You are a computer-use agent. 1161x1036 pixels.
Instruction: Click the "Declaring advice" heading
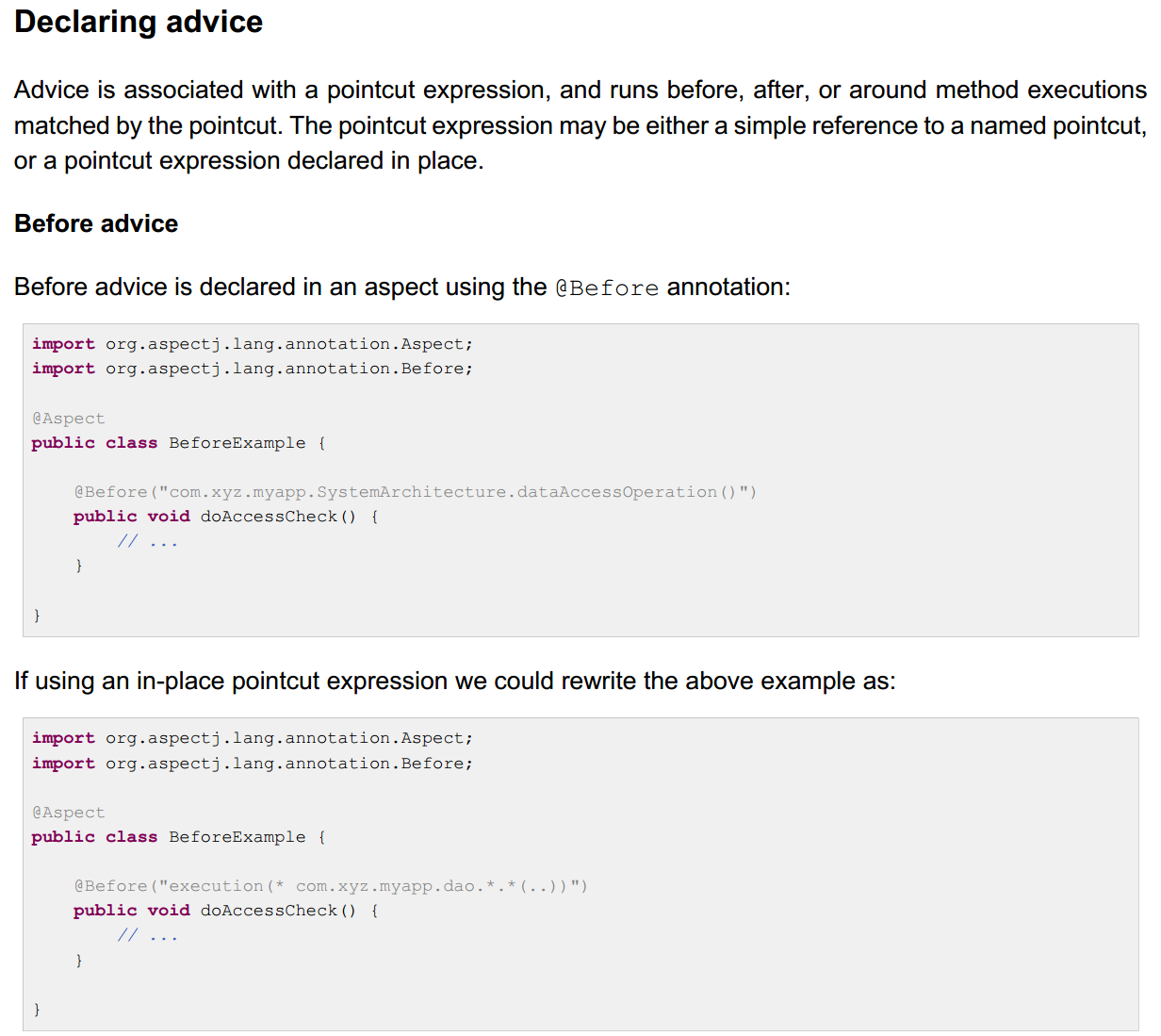click(139, 22)
